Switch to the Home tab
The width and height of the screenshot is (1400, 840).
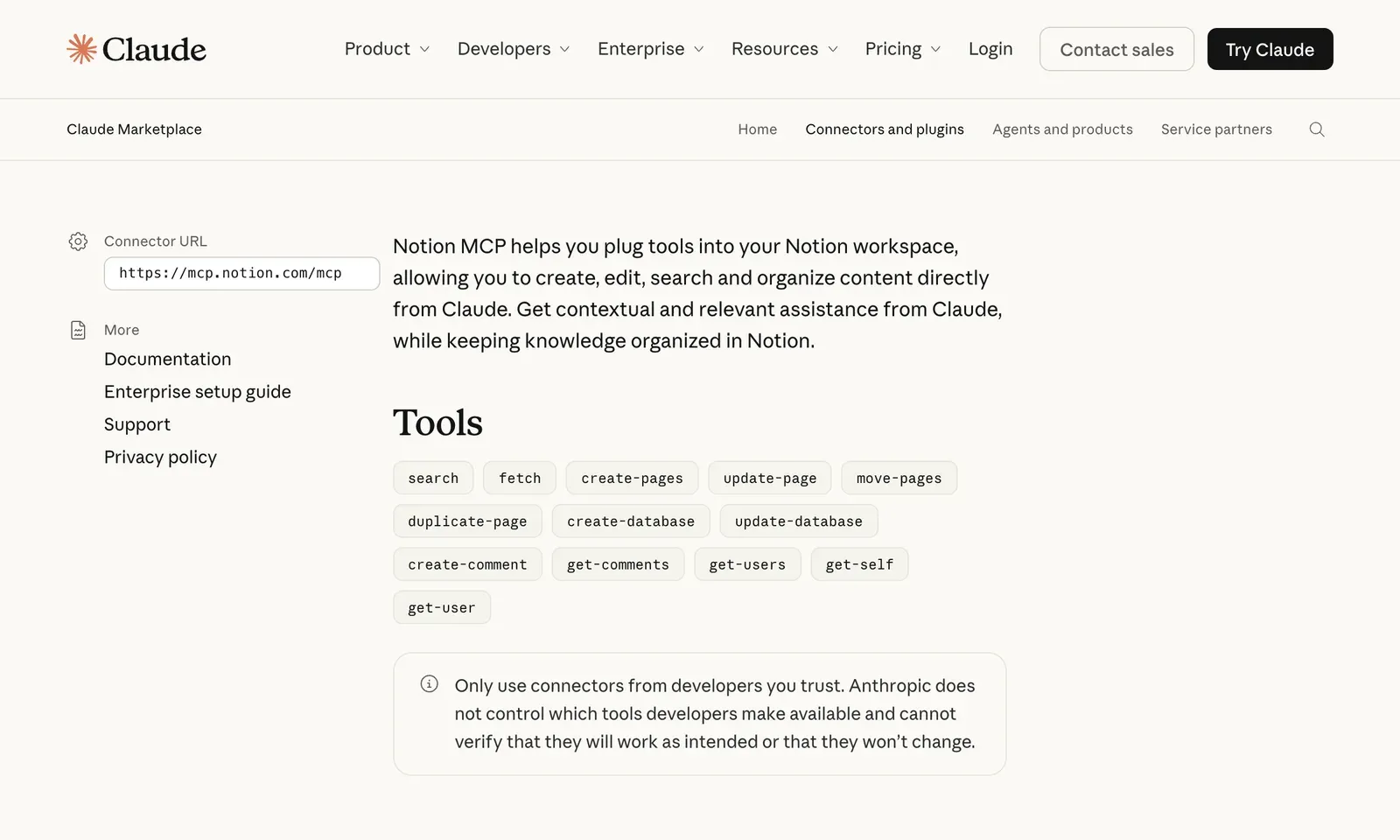(x=757, y=129)
